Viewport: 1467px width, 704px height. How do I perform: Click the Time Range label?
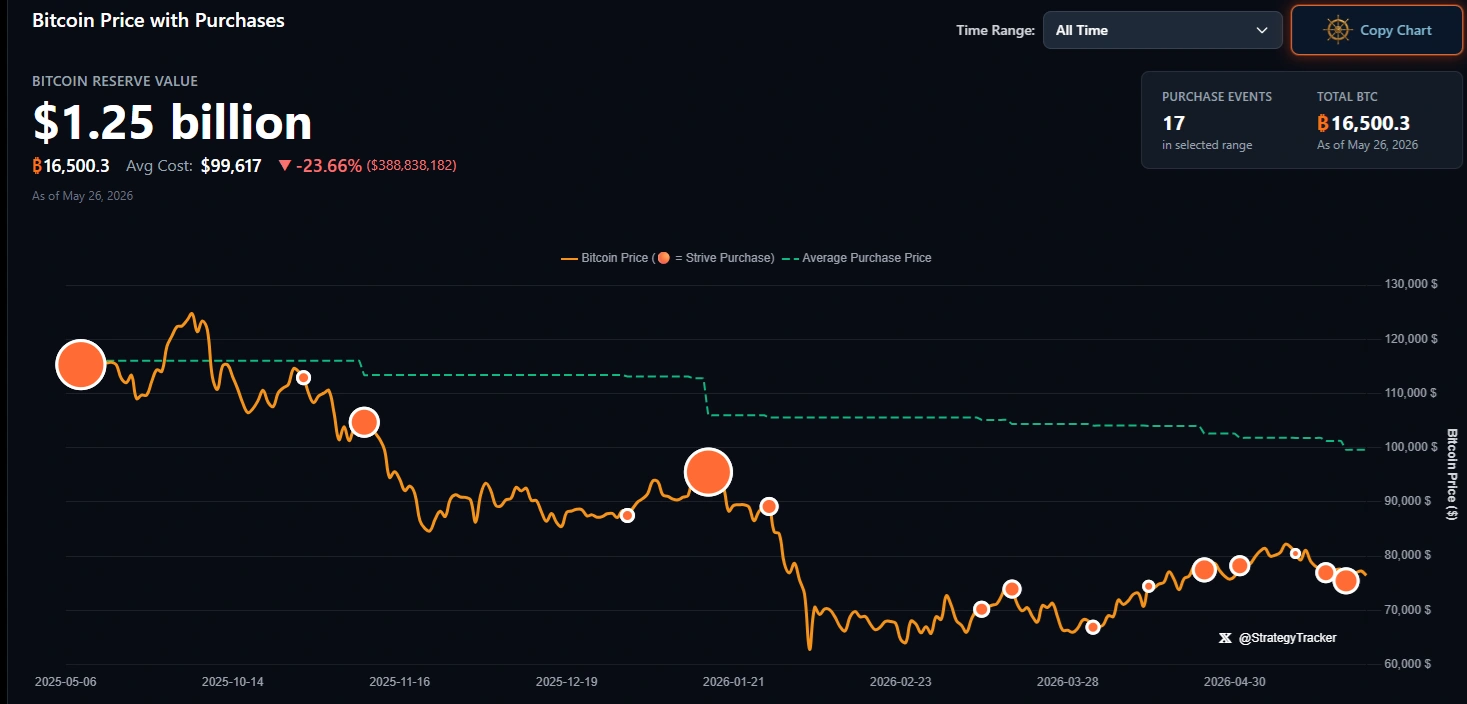point(995,30)
